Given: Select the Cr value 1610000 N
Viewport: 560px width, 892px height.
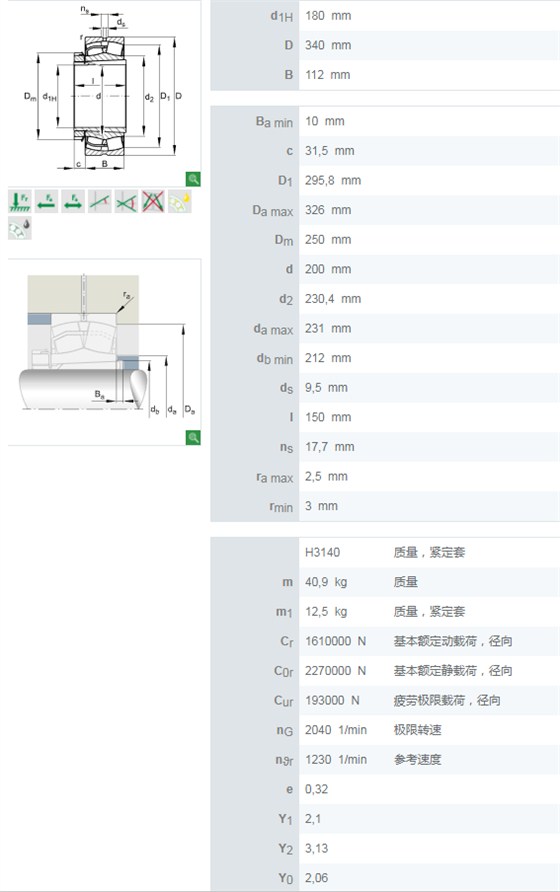Looking at the screenshot, I should [335, 641].
